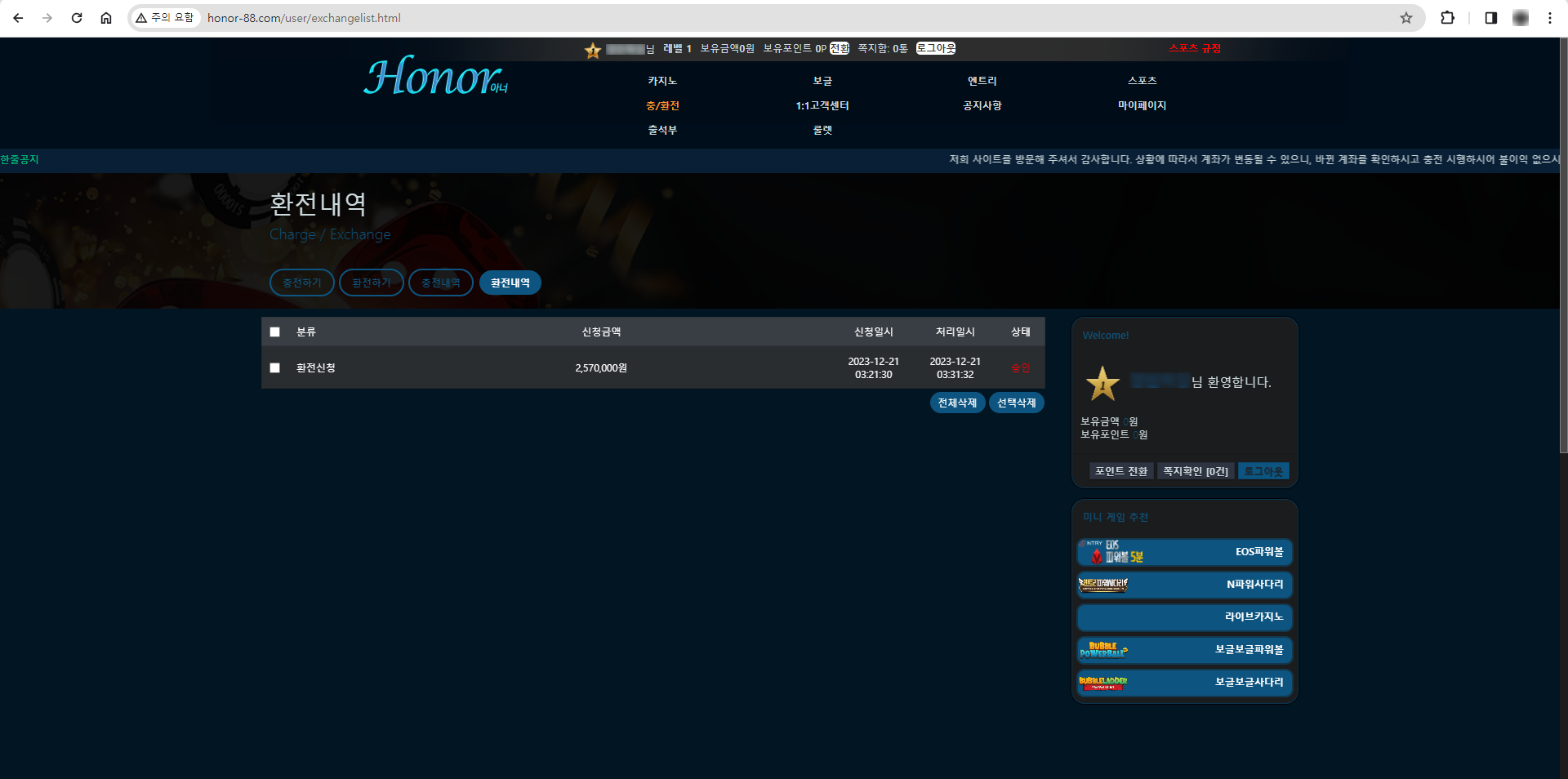1568x779 pixels.
Task: Open the 공지사항 menu
Action: 982,105
